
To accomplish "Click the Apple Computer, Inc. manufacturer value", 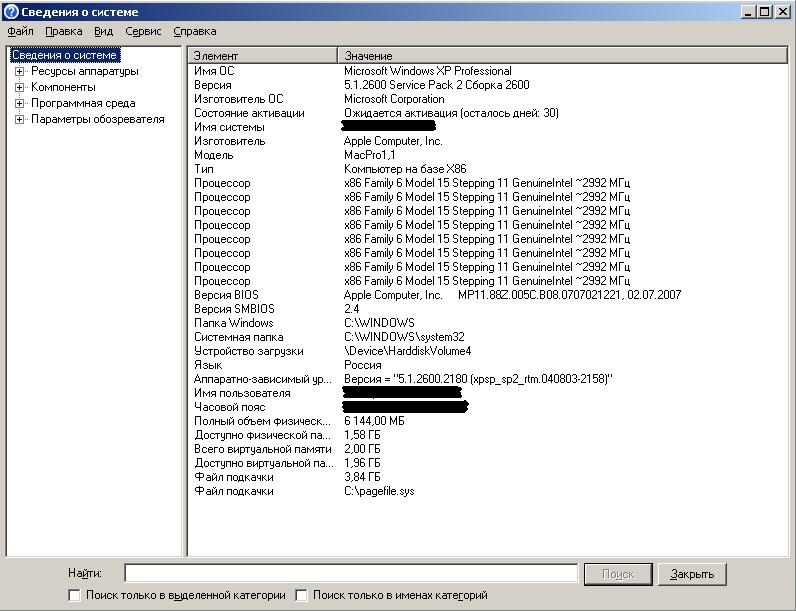I will (393, 141).
